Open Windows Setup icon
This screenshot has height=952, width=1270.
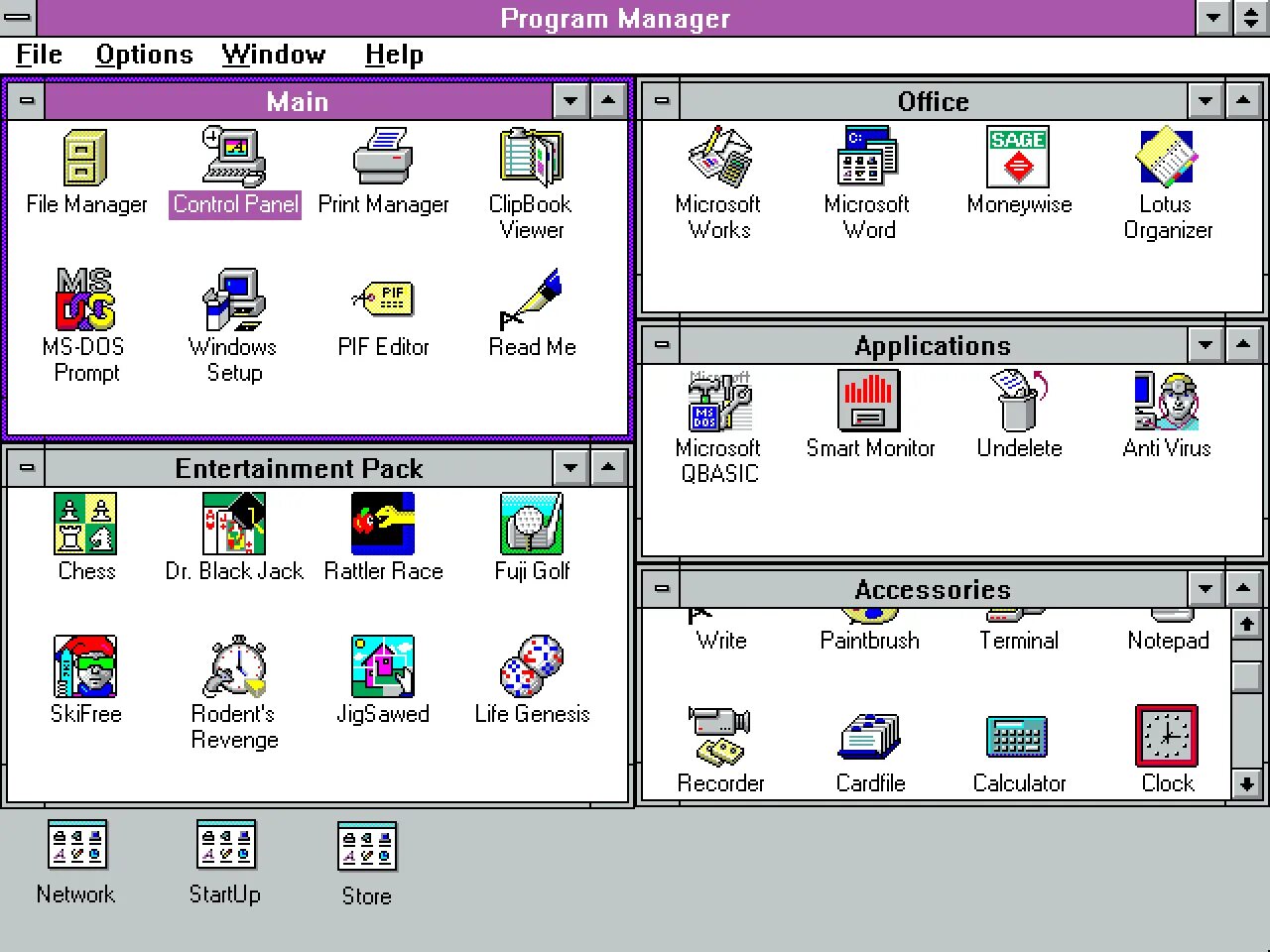[234, 299]
